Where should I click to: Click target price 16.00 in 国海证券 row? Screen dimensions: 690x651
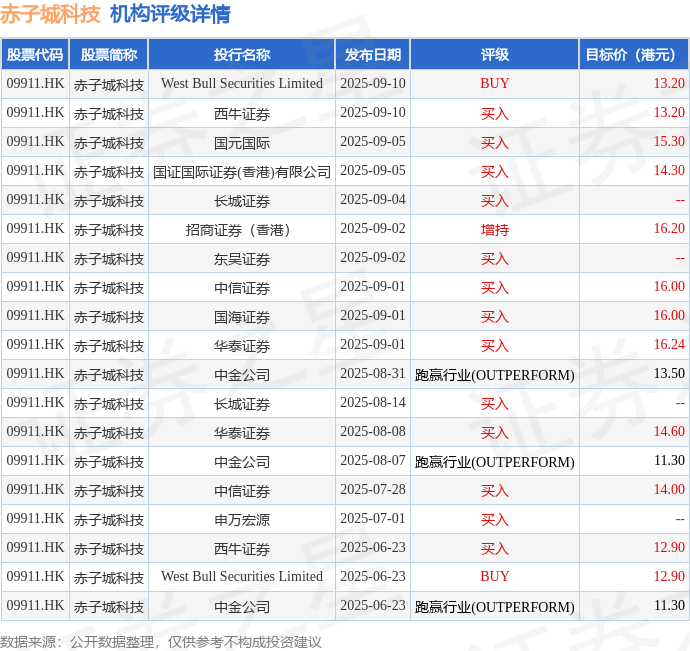pos(669,315)
